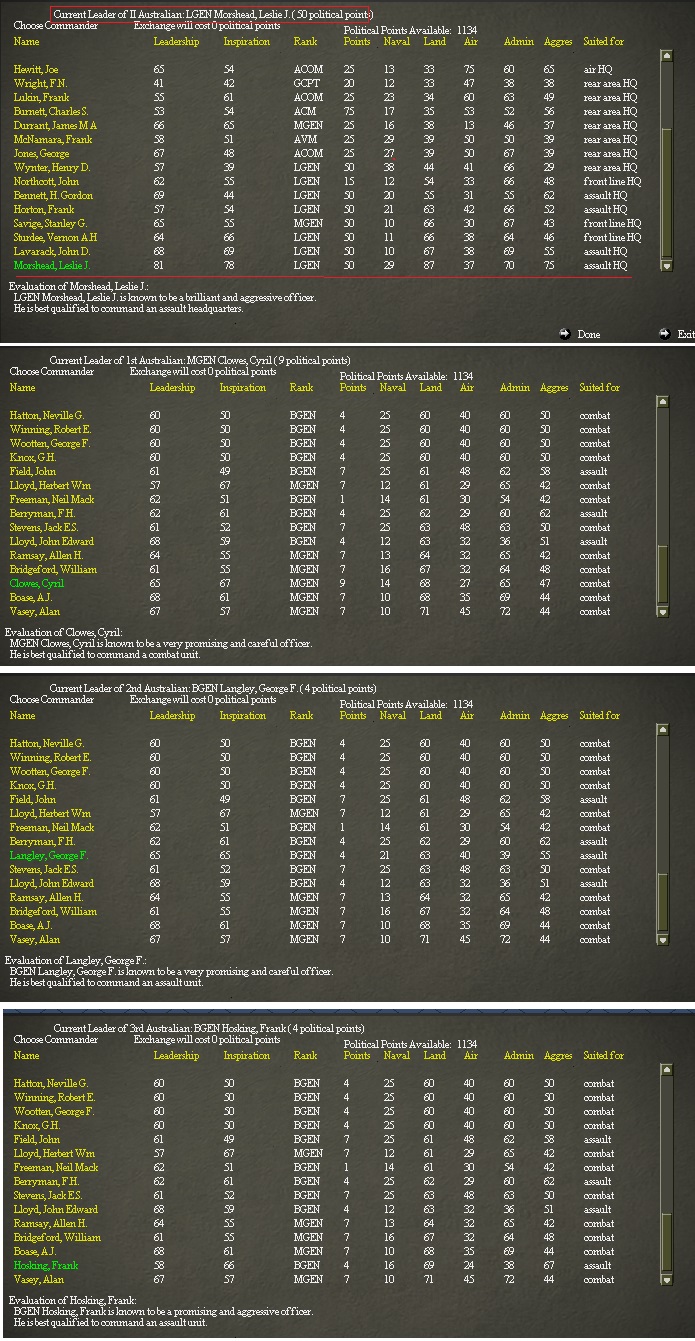Pick Jones, George as commander
This screenshot has height=1341, width=695.
(41, 154)
